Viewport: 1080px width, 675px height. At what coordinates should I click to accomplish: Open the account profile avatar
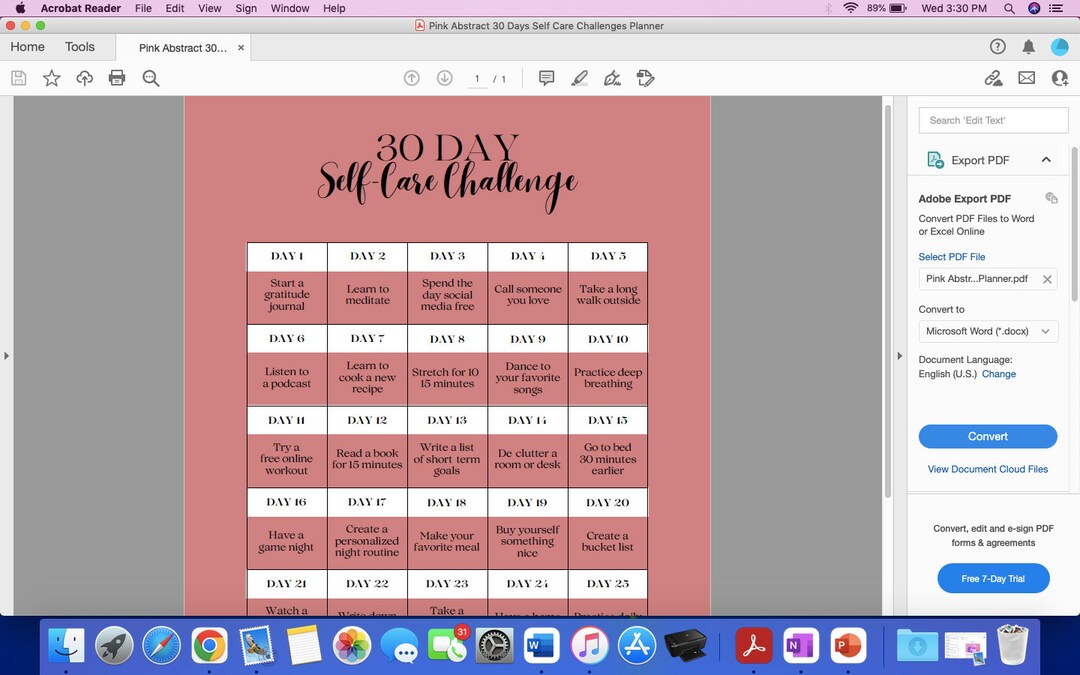[x=1059, y=46]
